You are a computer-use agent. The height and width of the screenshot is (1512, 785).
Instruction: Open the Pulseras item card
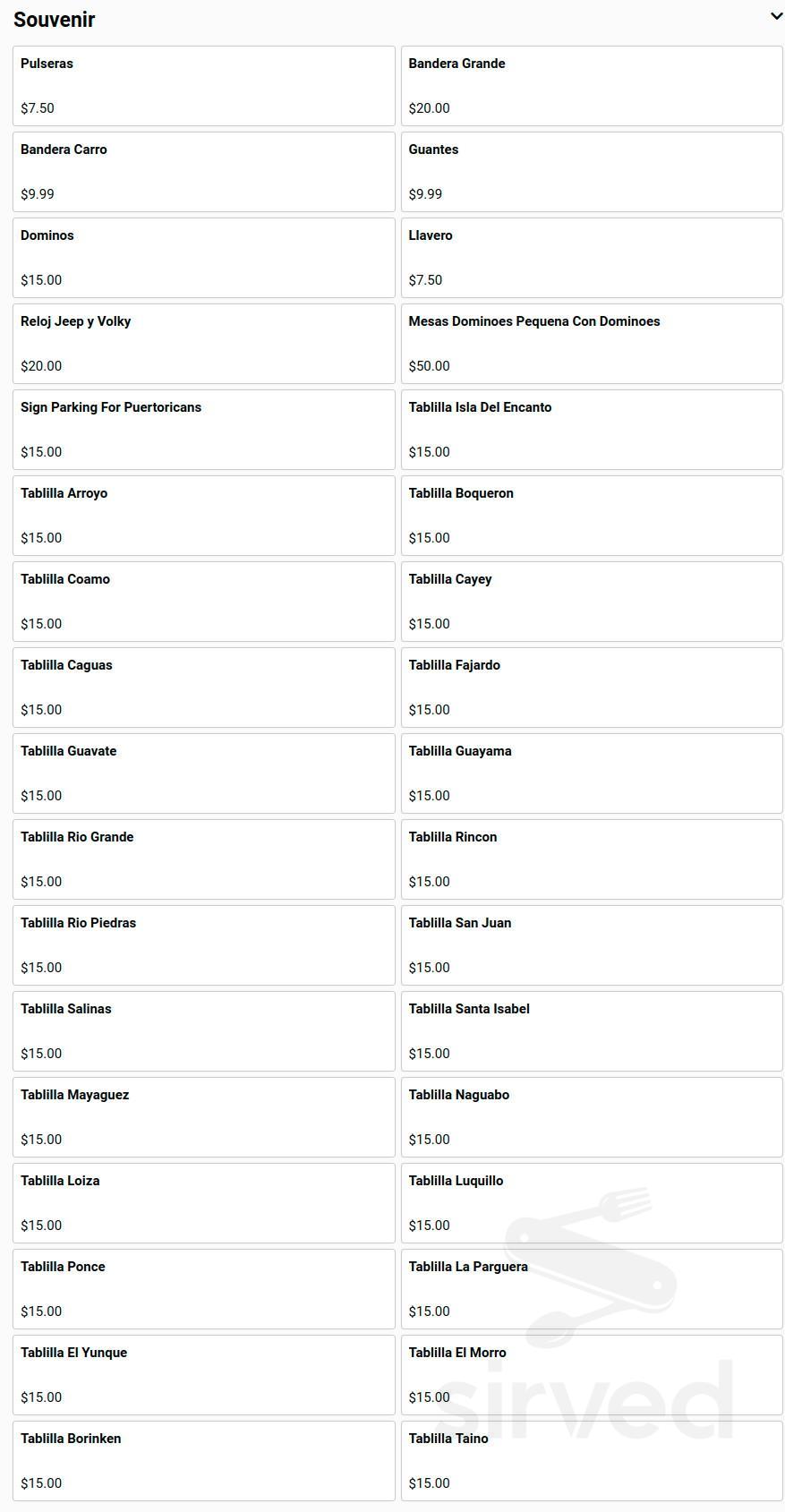point(204,86)
